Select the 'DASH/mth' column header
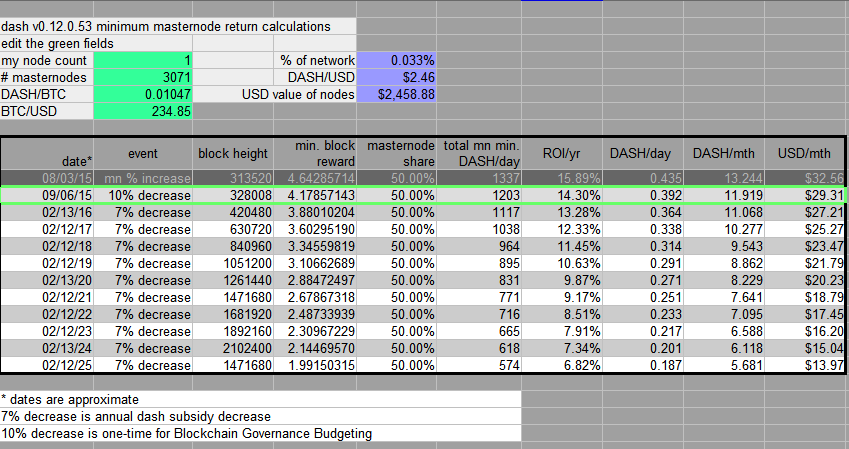This screenshot has height=449, width=849. coord(724,153)
